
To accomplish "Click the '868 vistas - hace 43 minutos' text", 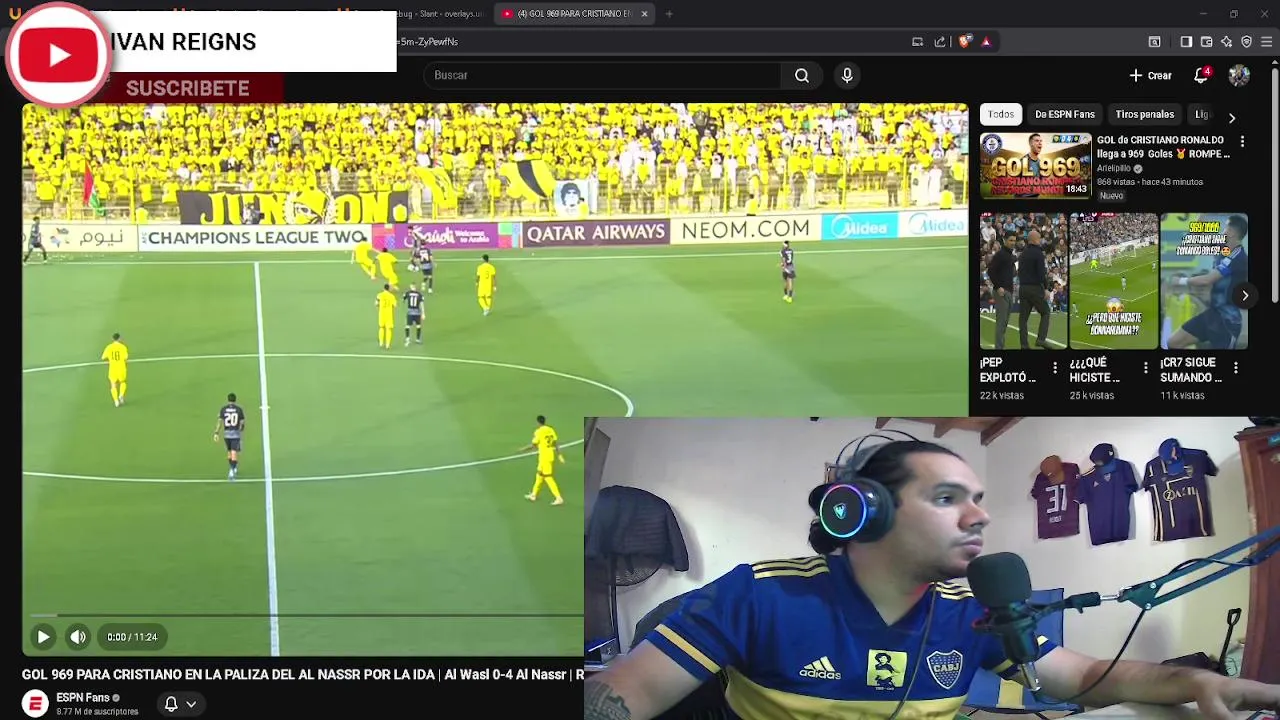I will coord(1150,182).
